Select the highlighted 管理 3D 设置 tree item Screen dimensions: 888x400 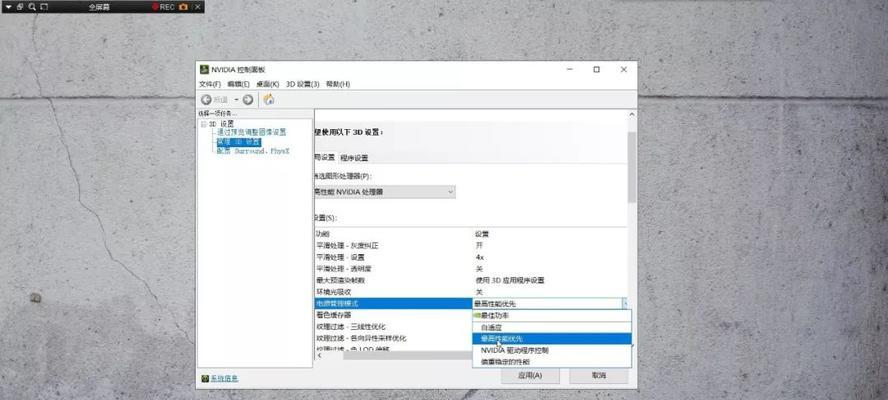coord(238,142)
